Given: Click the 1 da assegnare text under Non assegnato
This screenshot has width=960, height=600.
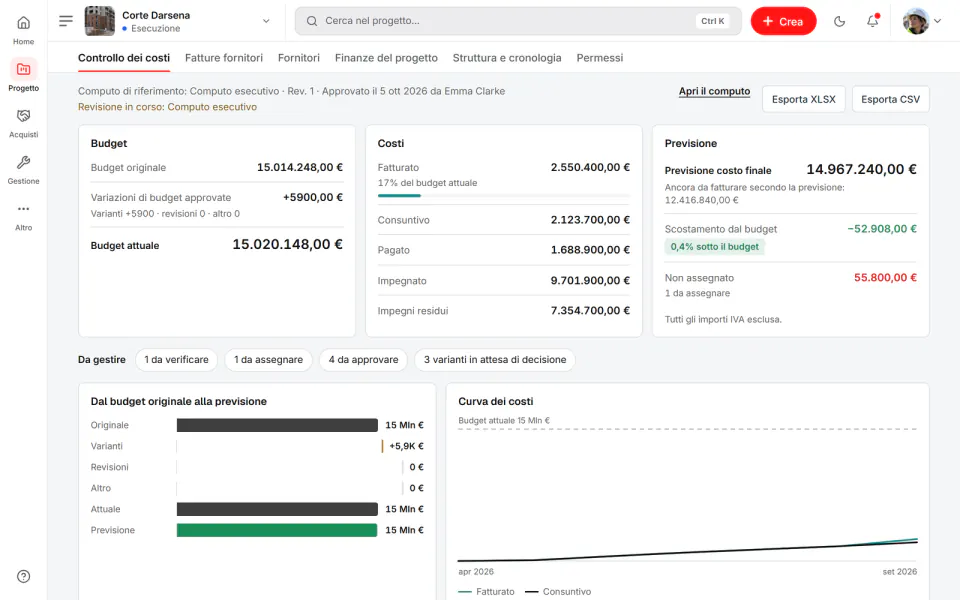Looking at the screenshot, I should (697, 293).
